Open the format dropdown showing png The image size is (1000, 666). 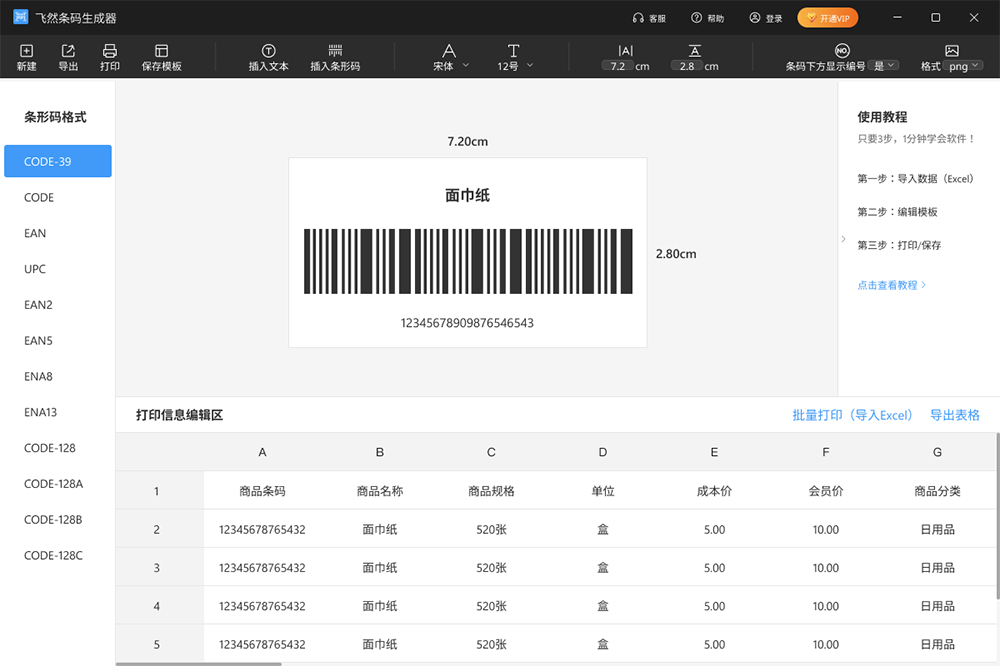click(x=963, y=66)
